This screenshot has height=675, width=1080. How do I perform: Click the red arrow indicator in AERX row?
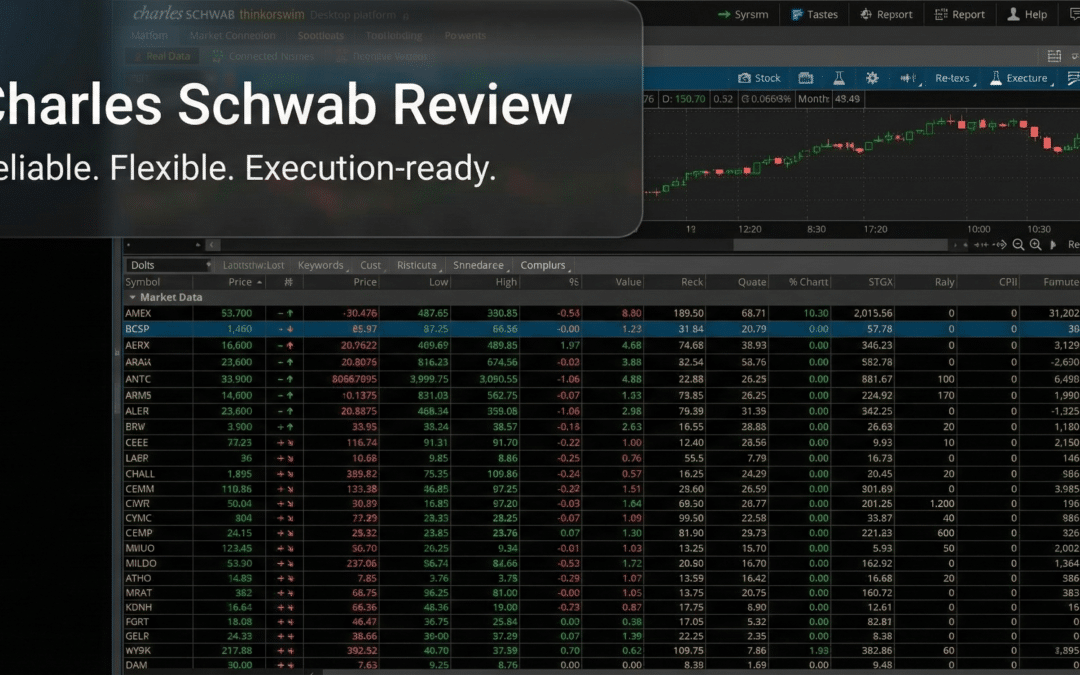[290, 345]
